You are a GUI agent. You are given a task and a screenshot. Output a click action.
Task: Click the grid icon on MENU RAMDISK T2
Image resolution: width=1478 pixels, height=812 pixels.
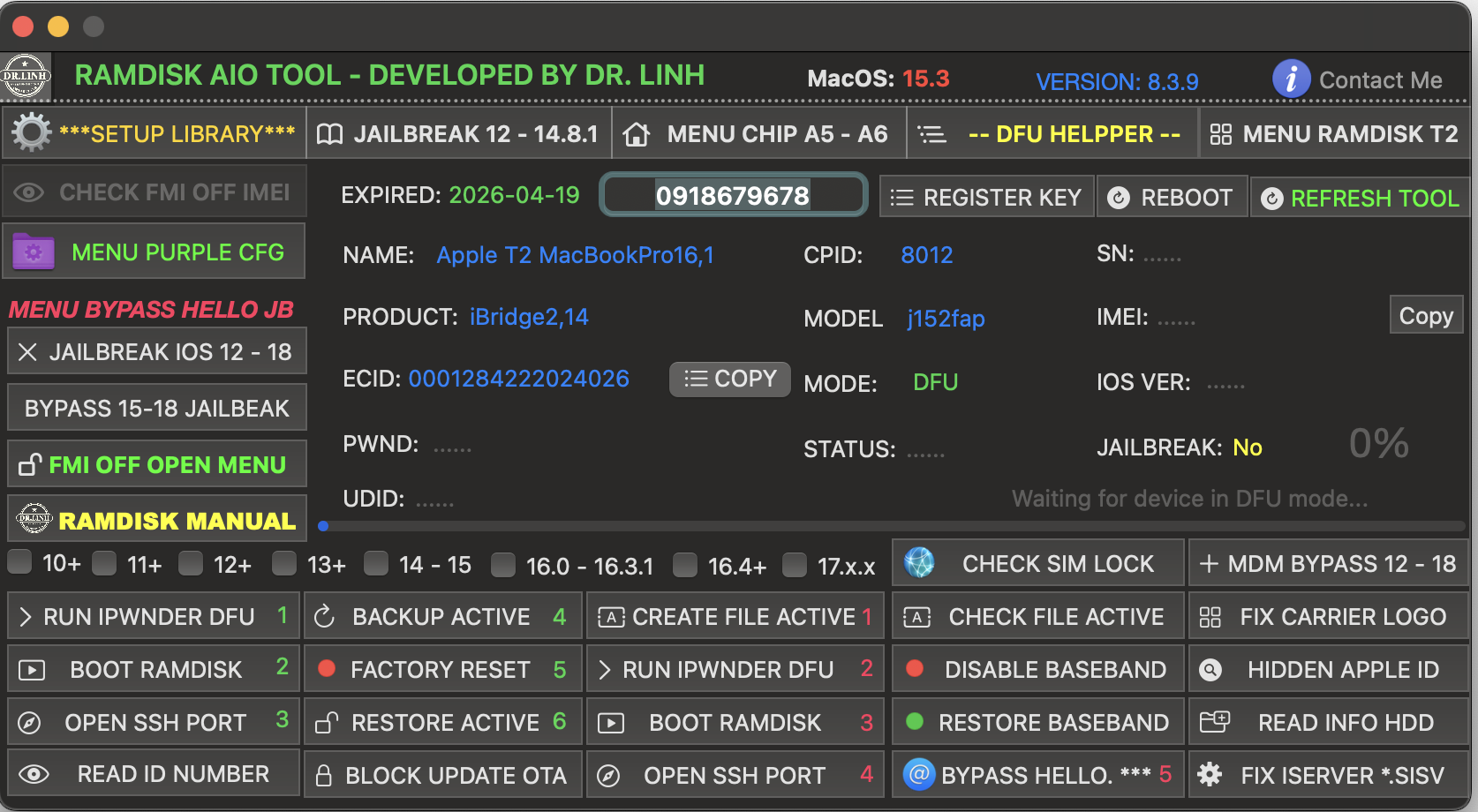[1221, 134]
